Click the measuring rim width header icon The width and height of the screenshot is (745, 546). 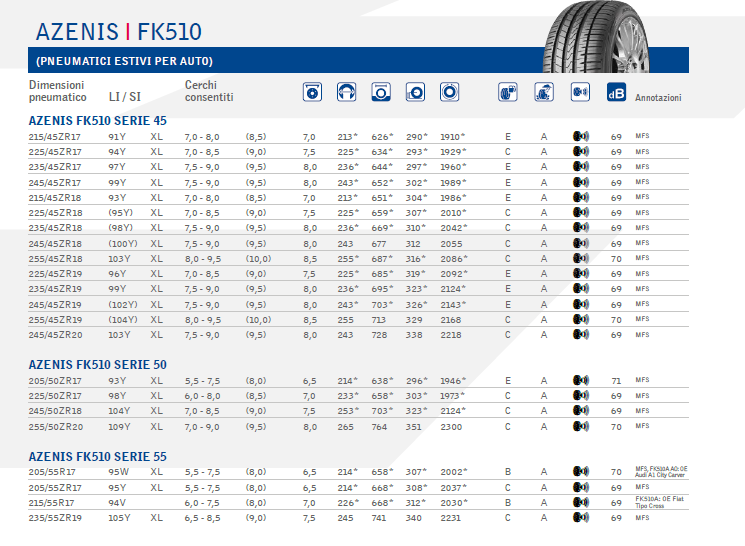point(313,93)
